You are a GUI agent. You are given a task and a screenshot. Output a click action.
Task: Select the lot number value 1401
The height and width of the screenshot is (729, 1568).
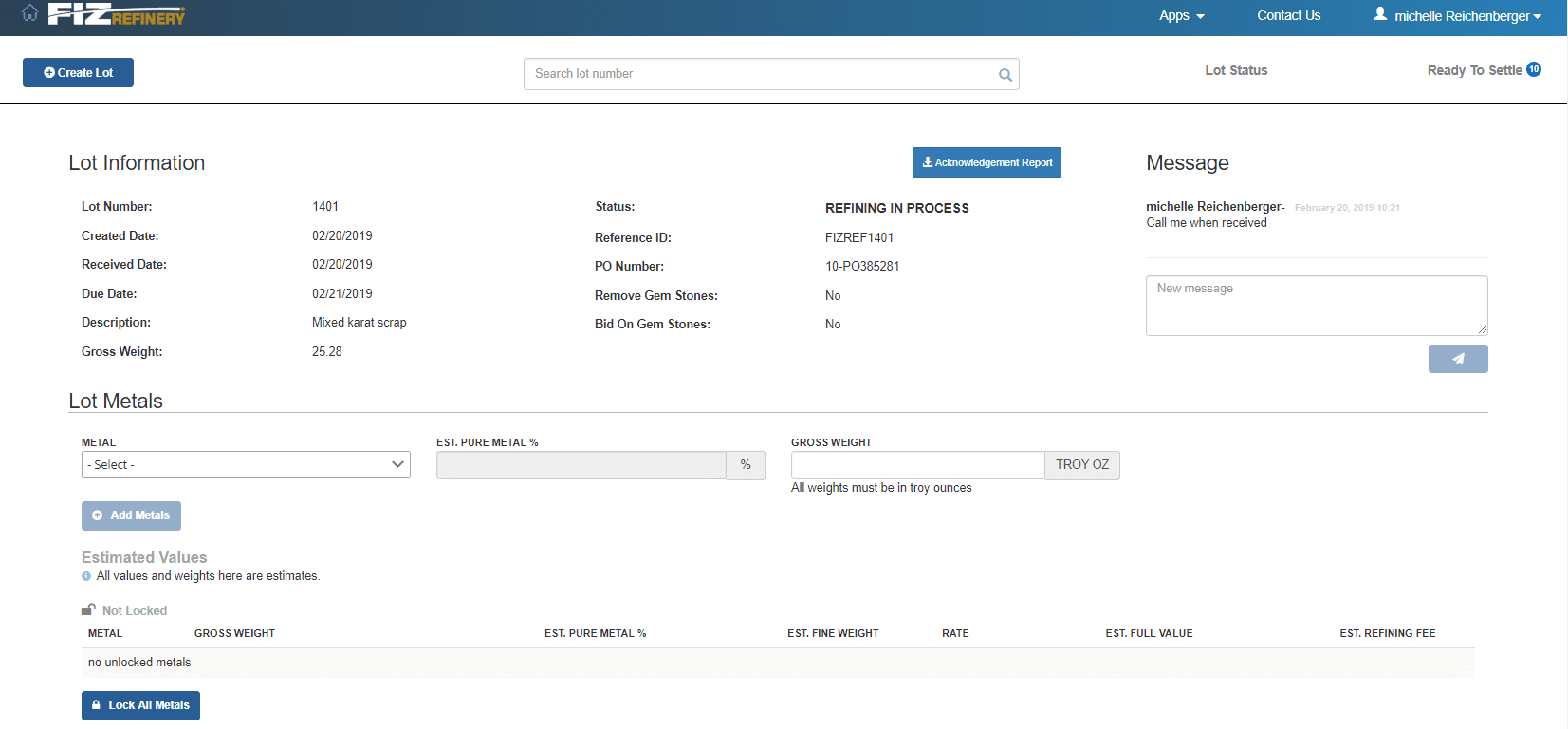point(325,206)
